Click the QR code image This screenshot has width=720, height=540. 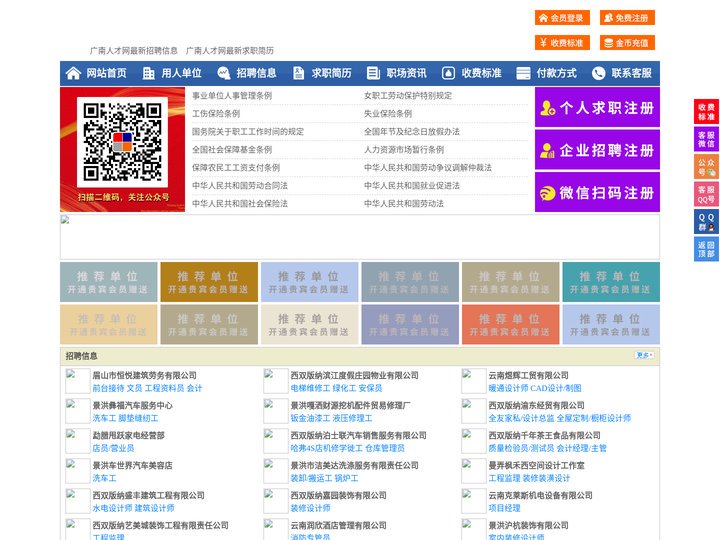pos(122,142)
